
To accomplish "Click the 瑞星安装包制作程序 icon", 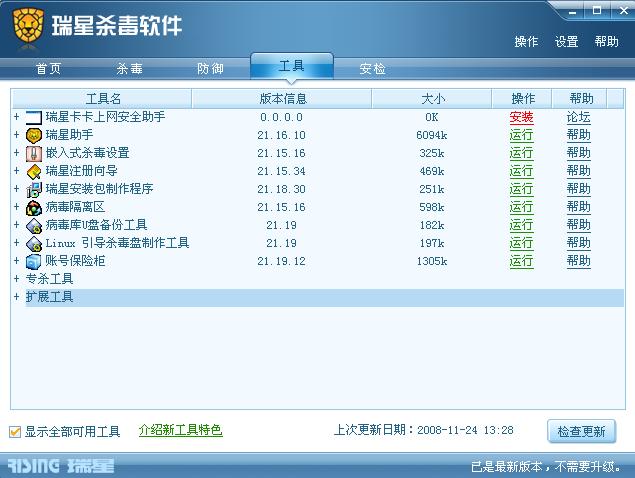I will (34, 189).
